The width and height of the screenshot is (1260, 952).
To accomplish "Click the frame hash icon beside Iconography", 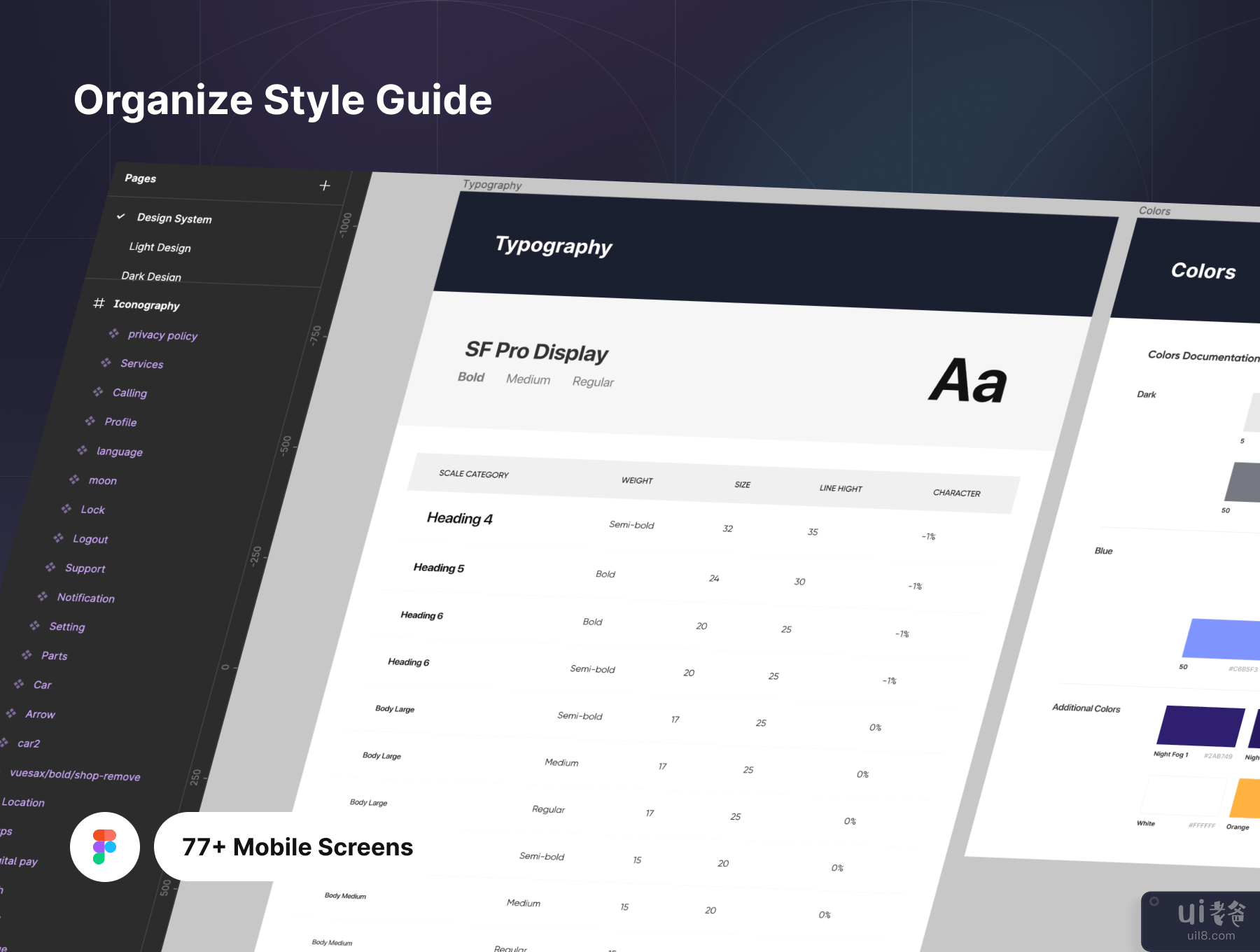I will click(x=99, y=303).
